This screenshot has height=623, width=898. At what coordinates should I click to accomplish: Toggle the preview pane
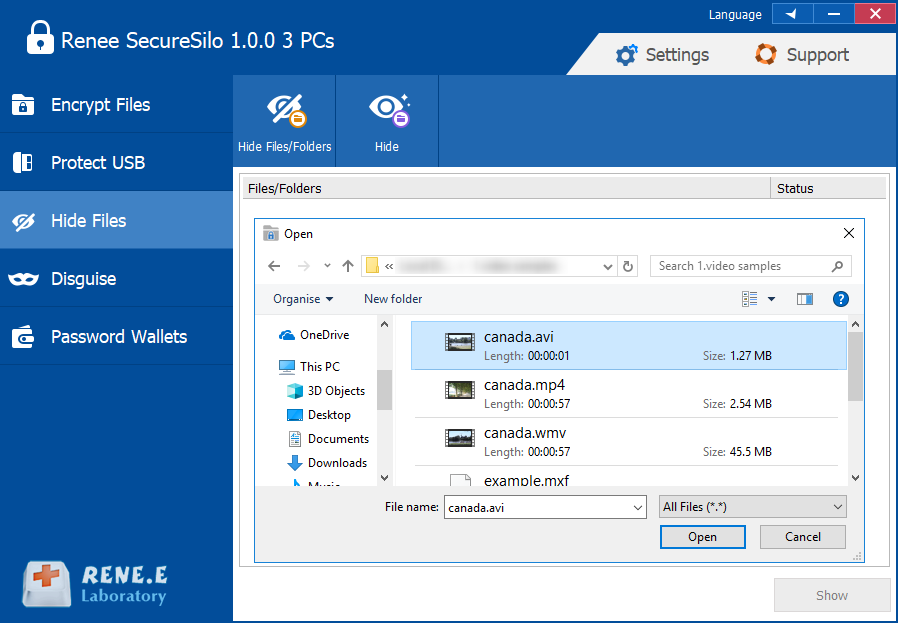(805, 299)
